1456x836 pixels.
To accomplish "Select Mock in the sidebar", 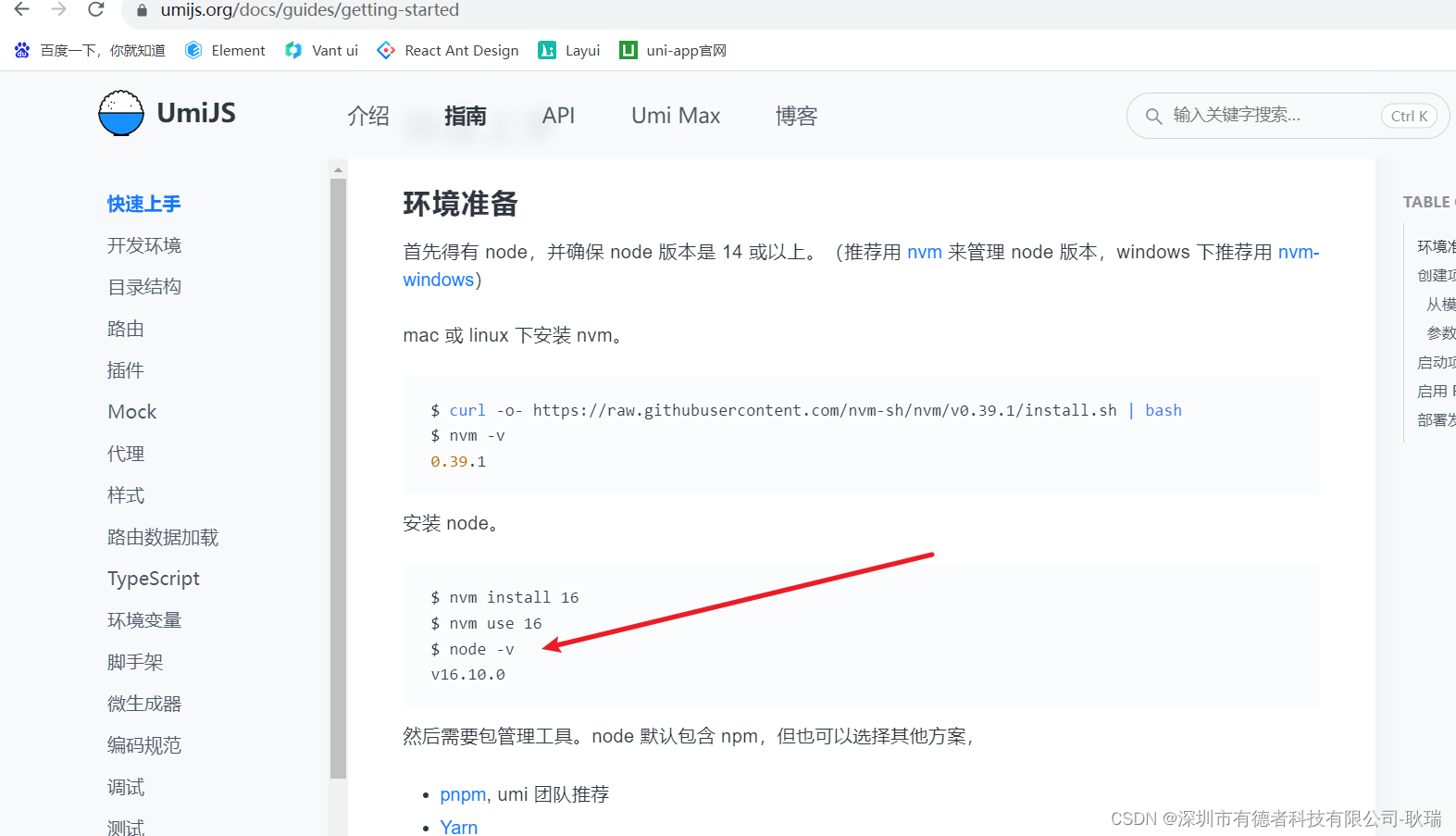I will 132,412.
